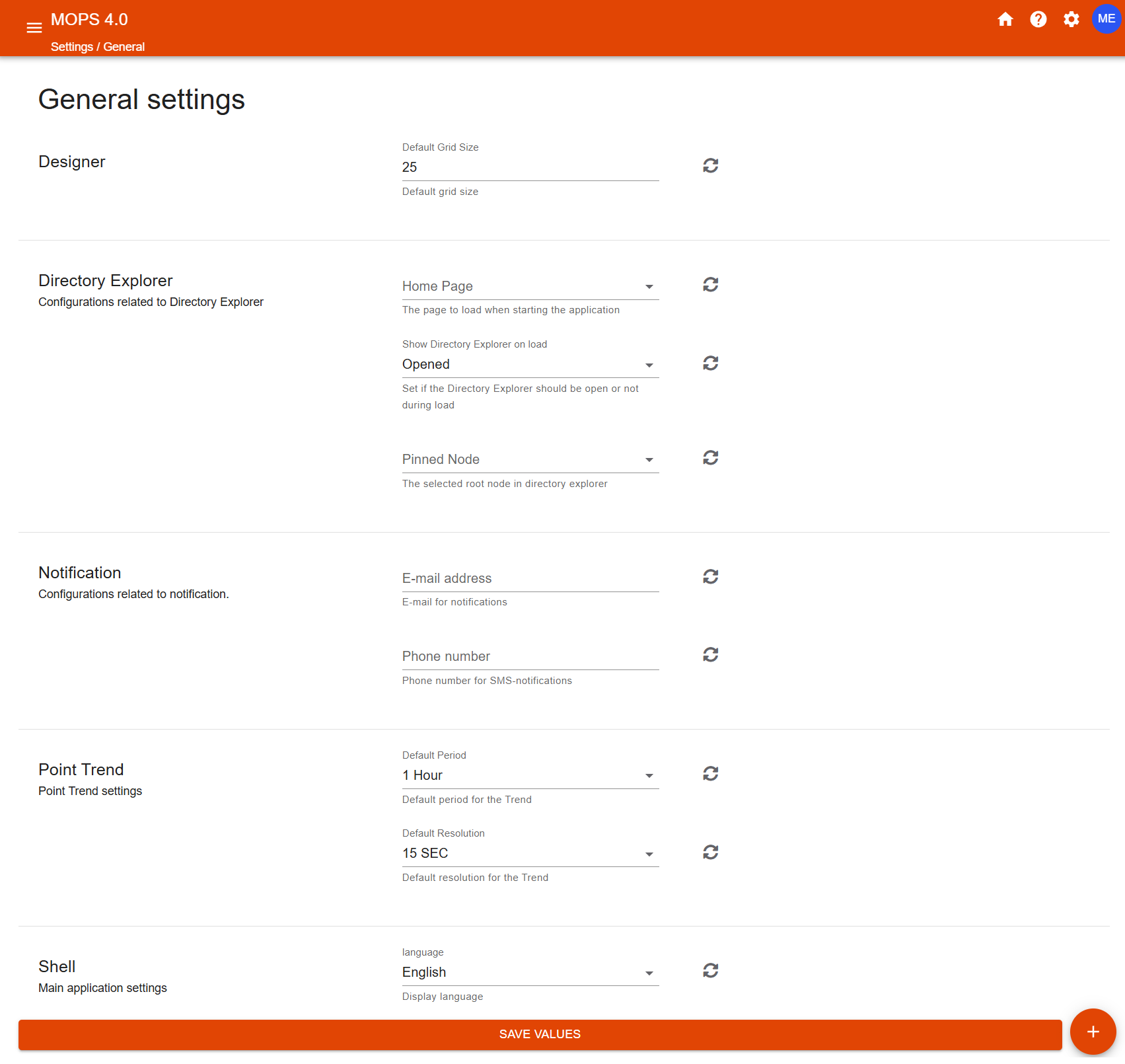Focus the Phone number input field
1125x1064 pixels.
coord(530,656)
